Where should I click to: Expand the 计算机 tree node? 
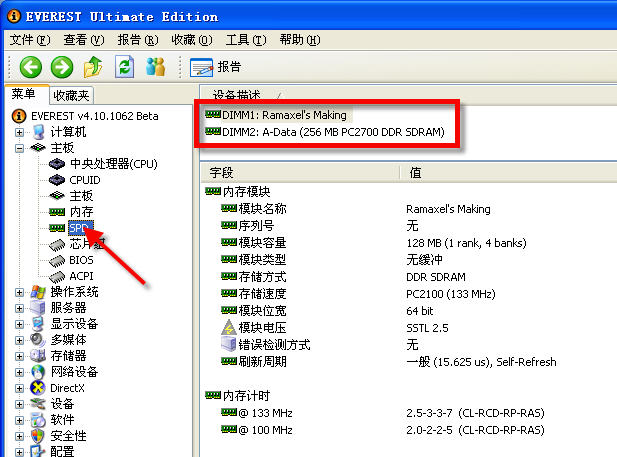pos(19,132)
